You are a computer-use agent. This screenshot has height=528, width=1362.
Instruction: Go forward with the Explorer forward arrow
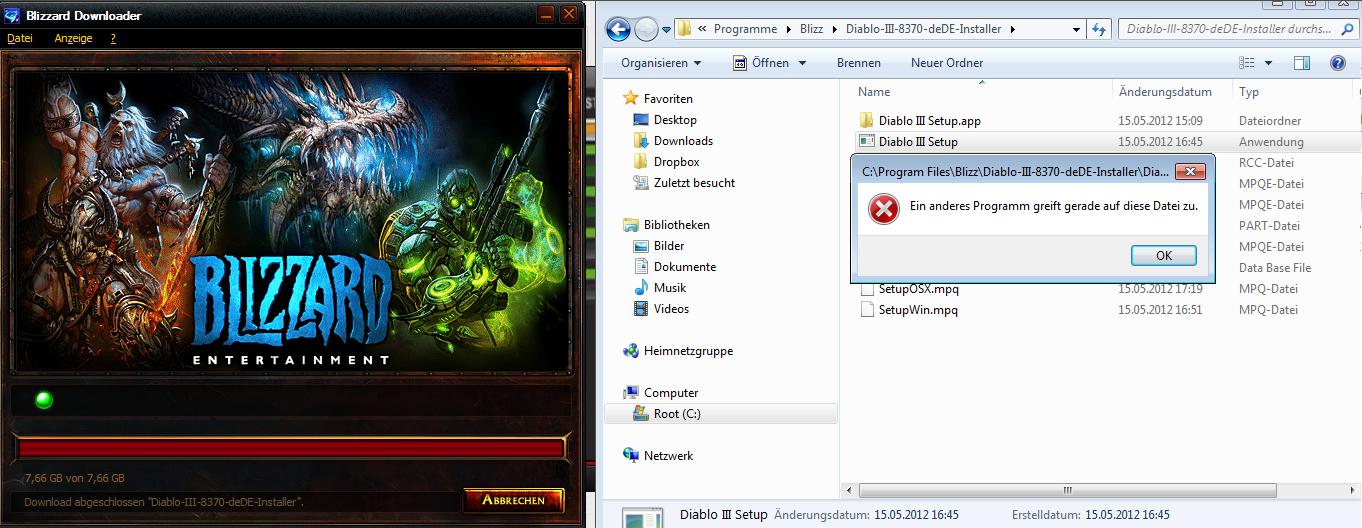(646, 29)
